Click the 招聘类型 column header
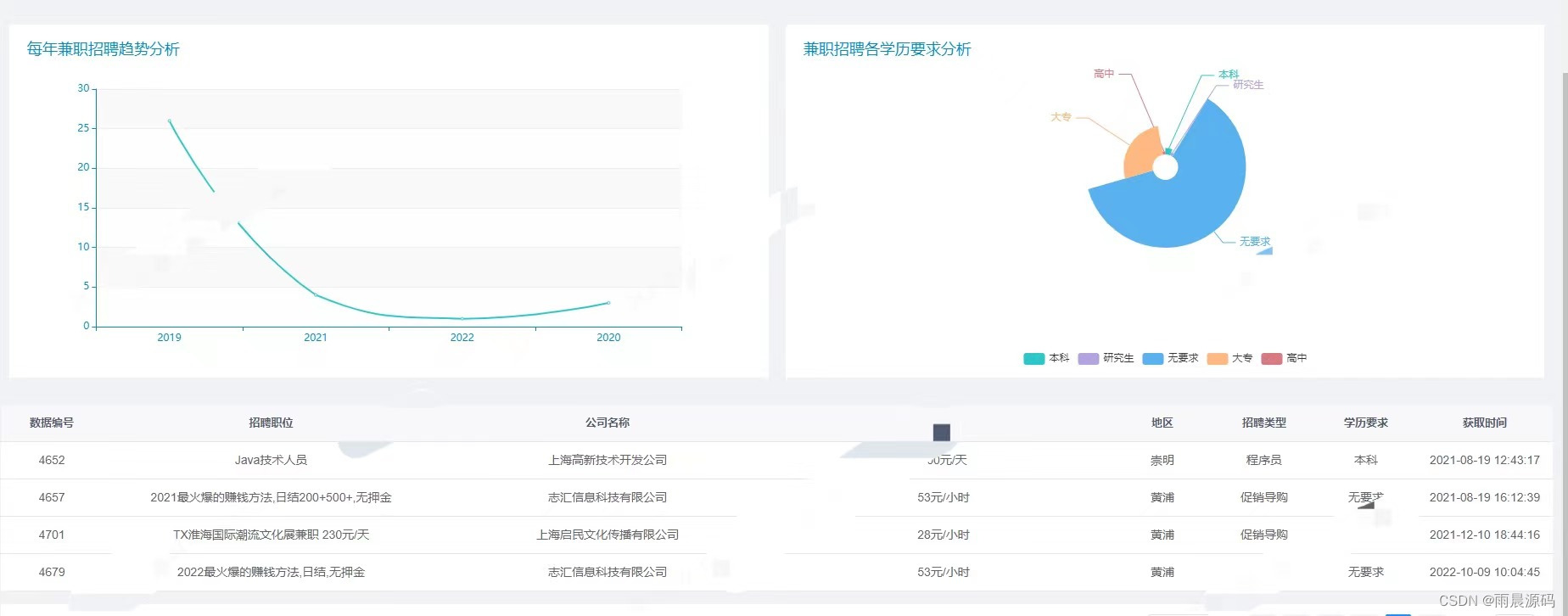 tap(1264, 423)
